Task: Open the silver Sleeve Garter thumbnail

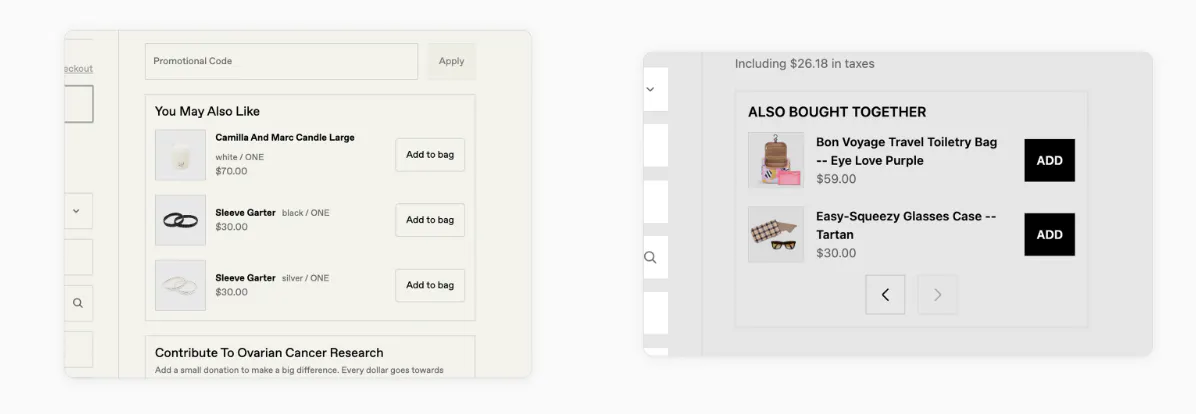Action: point(181,285)
